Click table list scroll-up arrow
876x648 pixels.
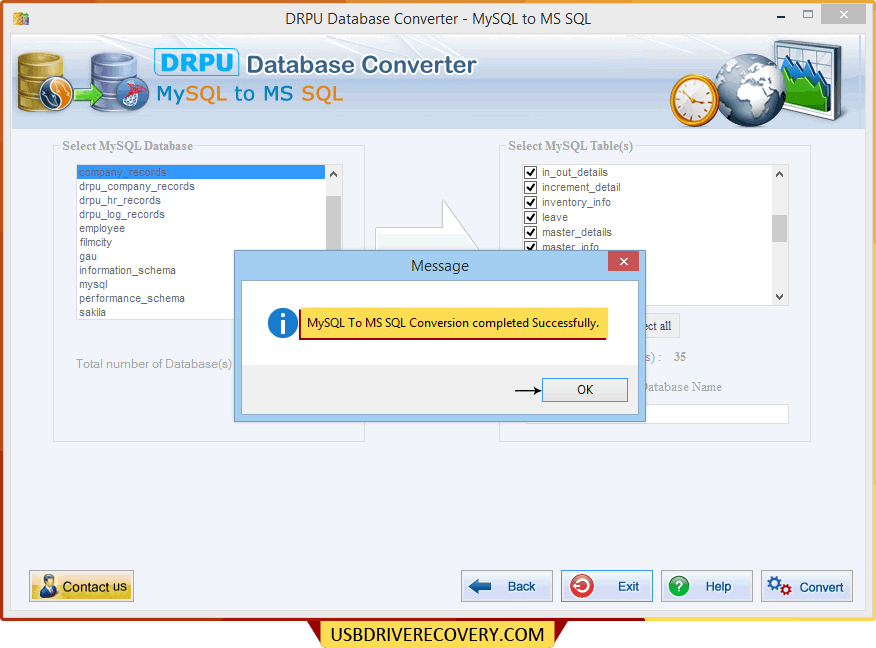click(x=779, y=174)
